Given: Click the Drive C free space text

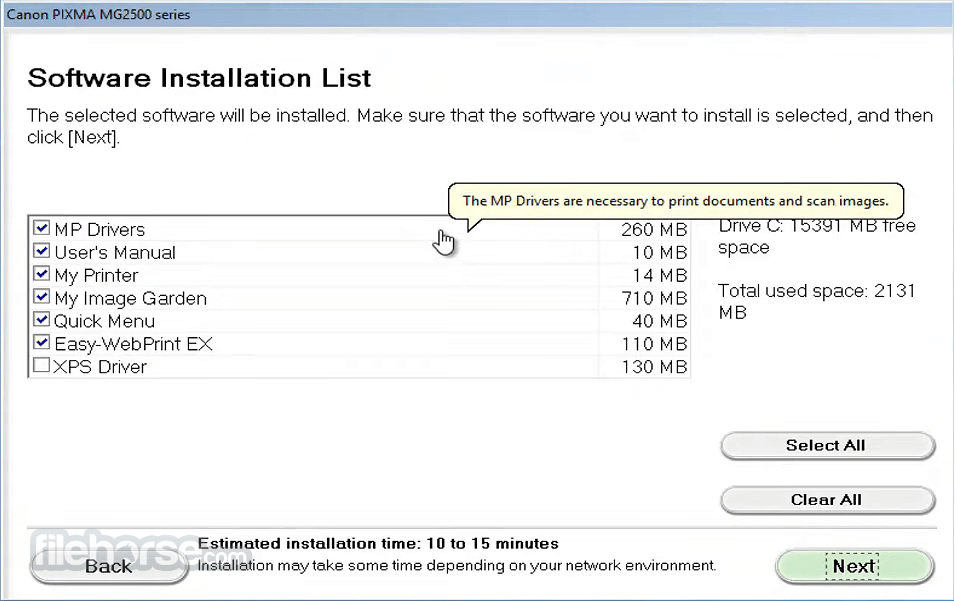Looking at the screenshot, I should pyautogui.click(x=817, y=237).
